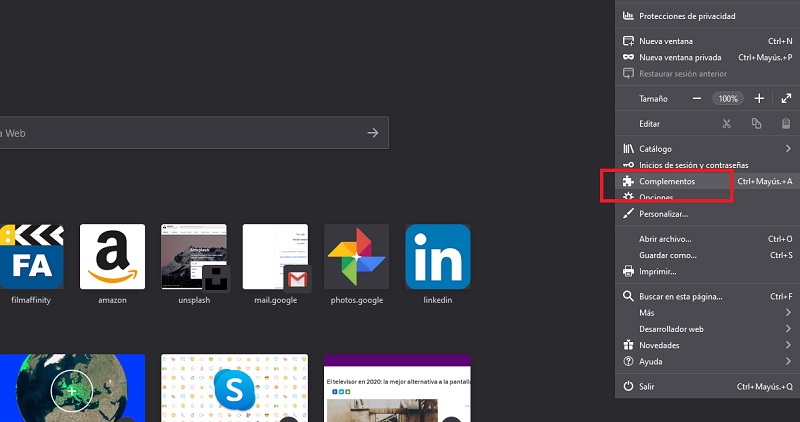Open the globe map highlight card
The image size is (800, 422).
[72, 388]
